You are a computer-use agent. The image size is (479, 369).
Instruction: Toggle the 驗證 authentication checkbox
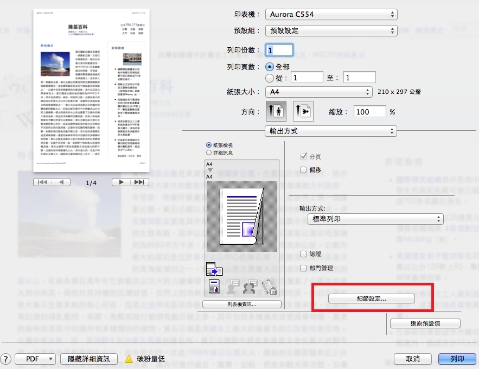point(303,254)
